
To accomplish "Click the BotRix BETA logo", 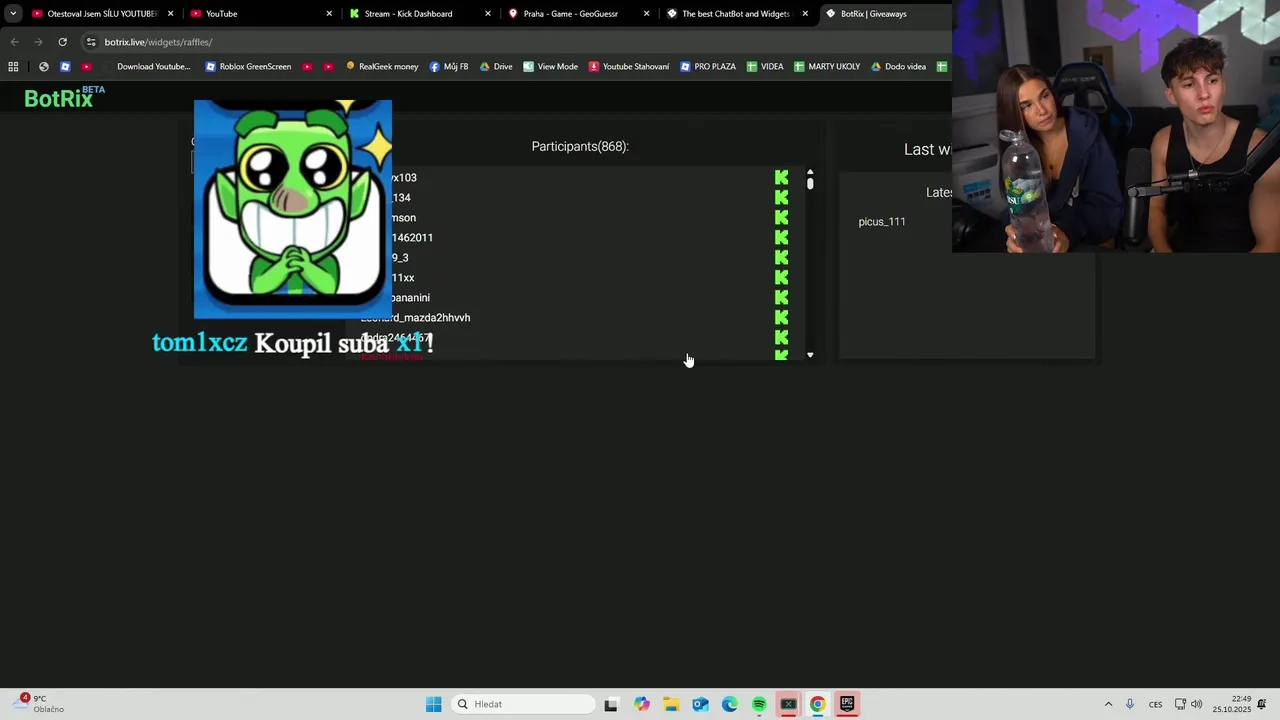I will pyautogui.click(x=64, y=97).
